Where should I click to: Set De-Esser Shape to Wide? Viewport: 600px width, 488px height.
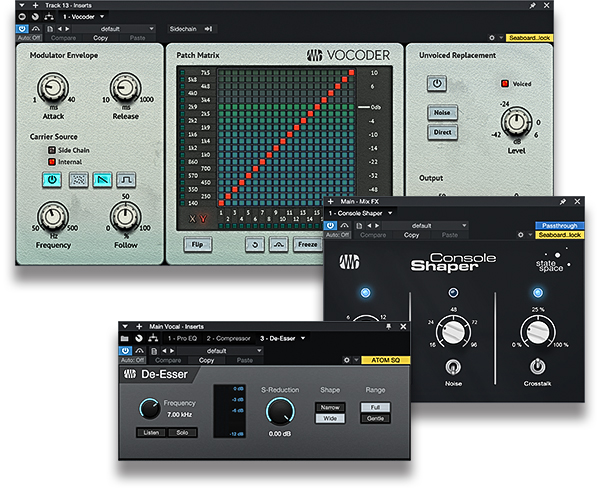(x=330, y=418)
